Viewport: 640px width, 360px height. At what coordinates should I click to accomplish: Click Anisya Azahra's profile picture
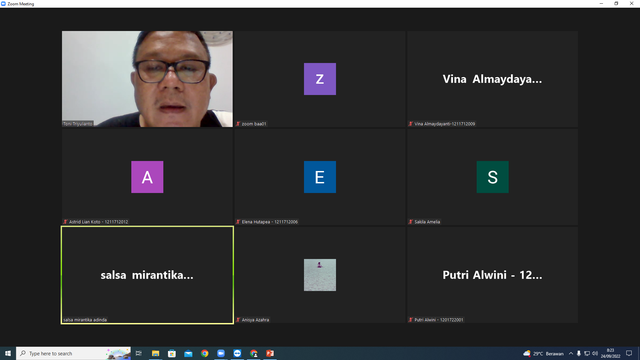[x=320, y=275]
